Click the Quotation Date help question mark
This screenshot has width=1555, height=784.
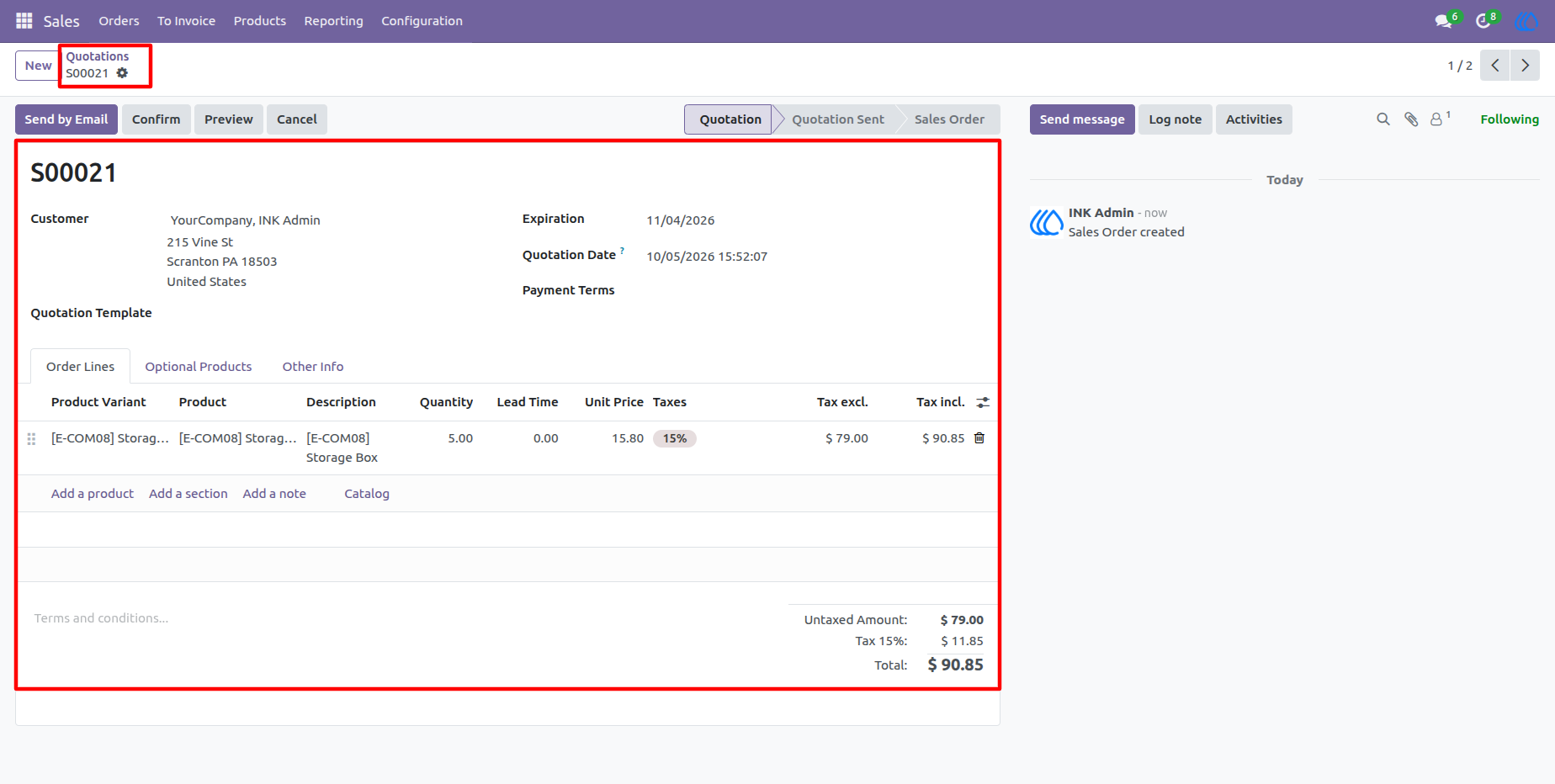623,251
